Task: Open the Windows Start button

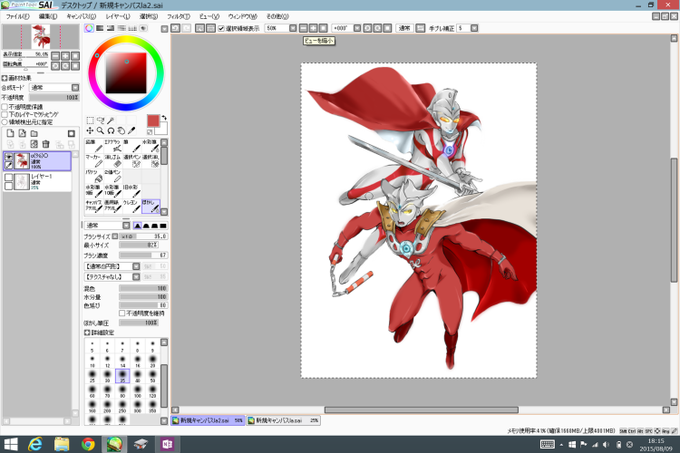Action: point(10,444)
